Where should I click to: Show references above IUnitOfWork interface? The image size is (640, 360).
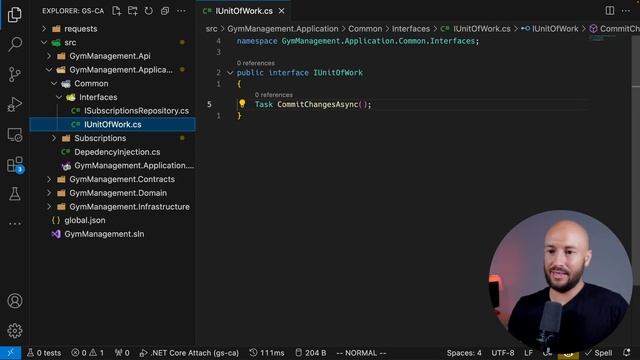coord(256,63)
